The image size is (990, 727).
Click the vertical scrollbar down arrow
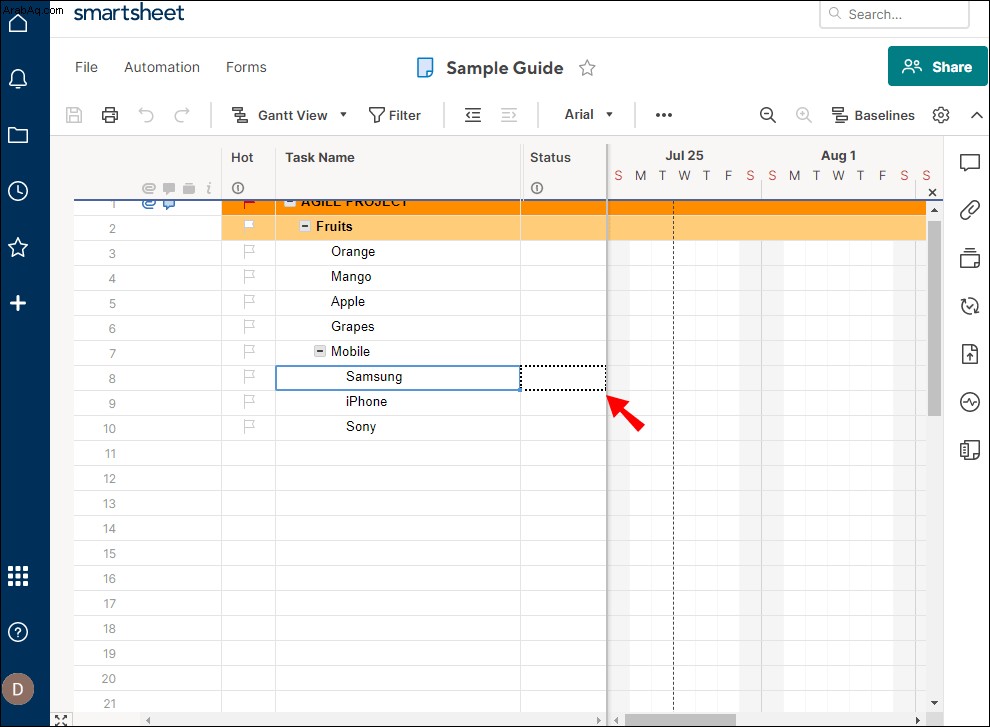pos(934,702)
